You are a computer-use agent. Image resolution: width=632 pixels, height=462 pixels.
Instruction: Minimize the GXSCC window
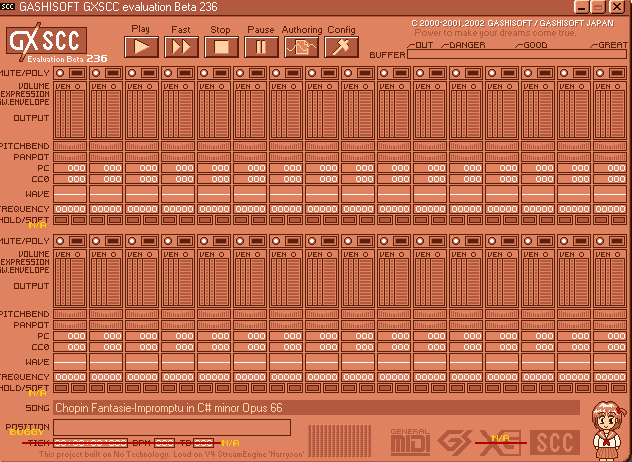[x=581, y=7]
